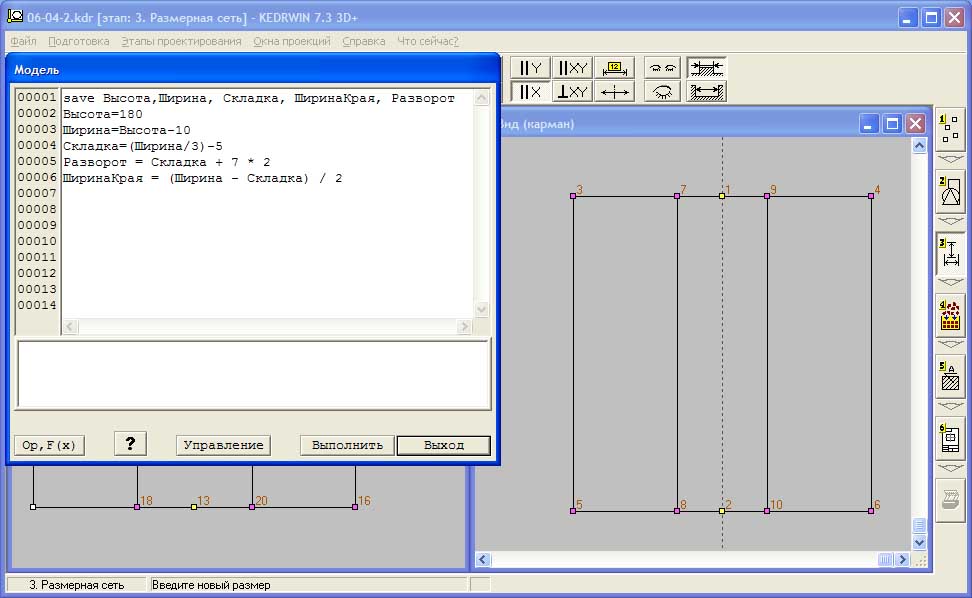Click the code editor horizontal scrollbar
972x598 pixels.
coord(266,327)
